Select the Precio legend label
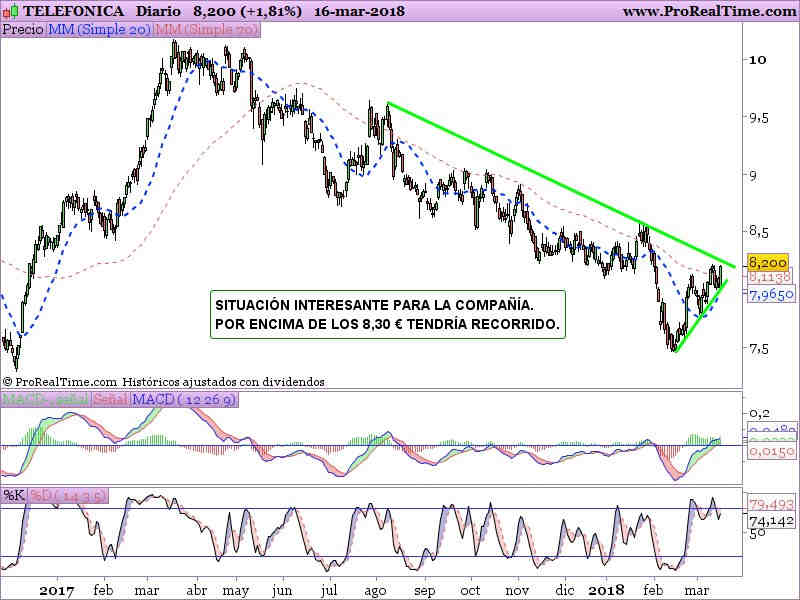This screenshot has width=800, height=600. pyautogui.click(x=23, y=29)
